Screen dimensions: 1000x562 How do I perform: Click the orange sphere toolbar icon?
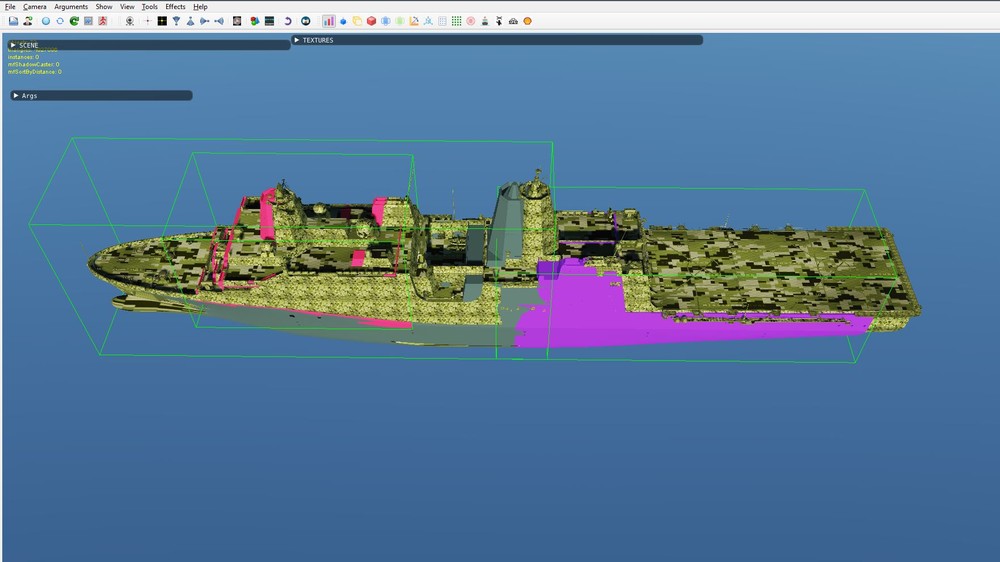pyautogui.click(x=527, y=21)
